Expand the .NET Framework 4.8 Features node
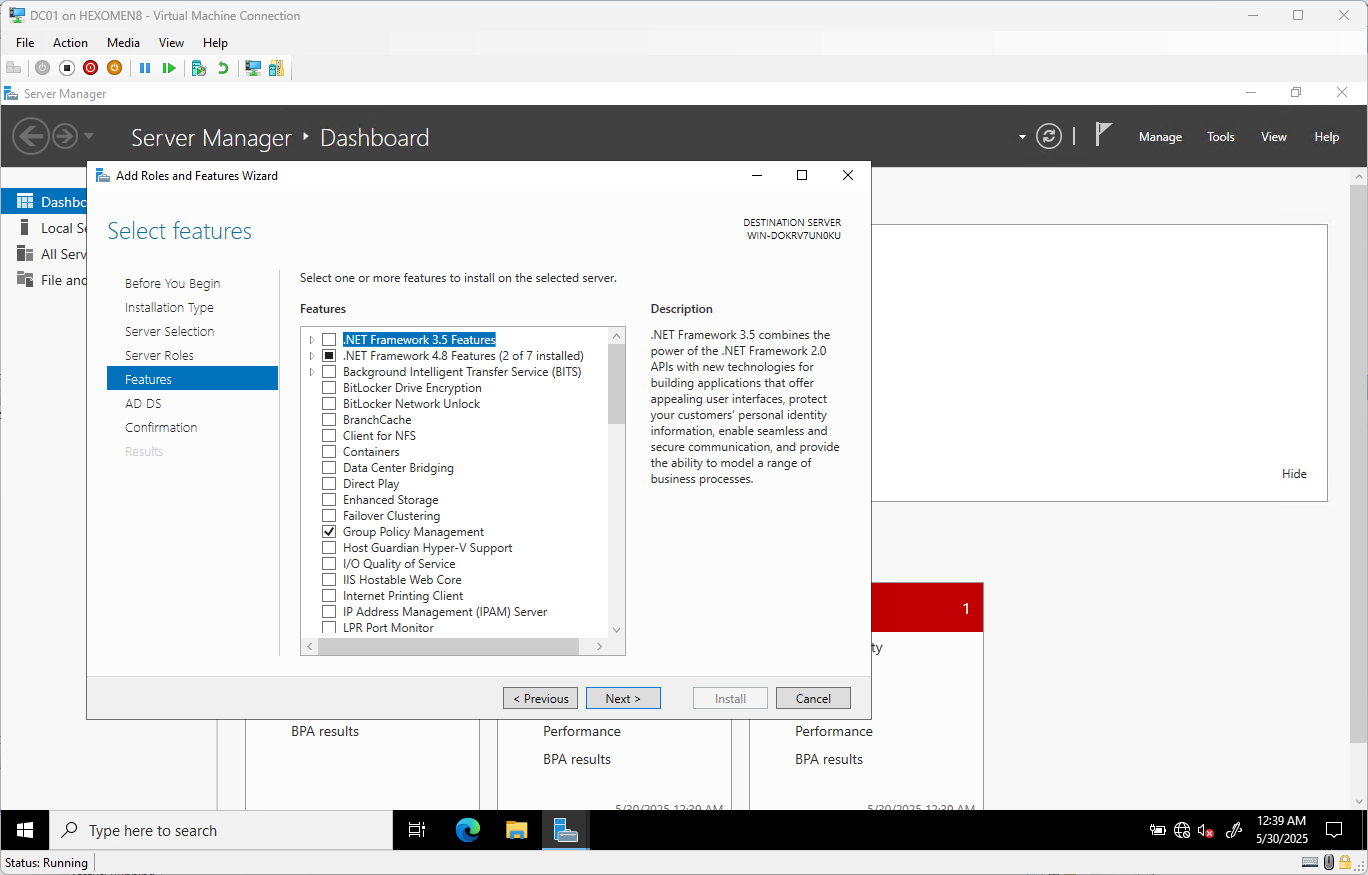This screenshot has width=1368, height=875. click(x=312, y=356)
